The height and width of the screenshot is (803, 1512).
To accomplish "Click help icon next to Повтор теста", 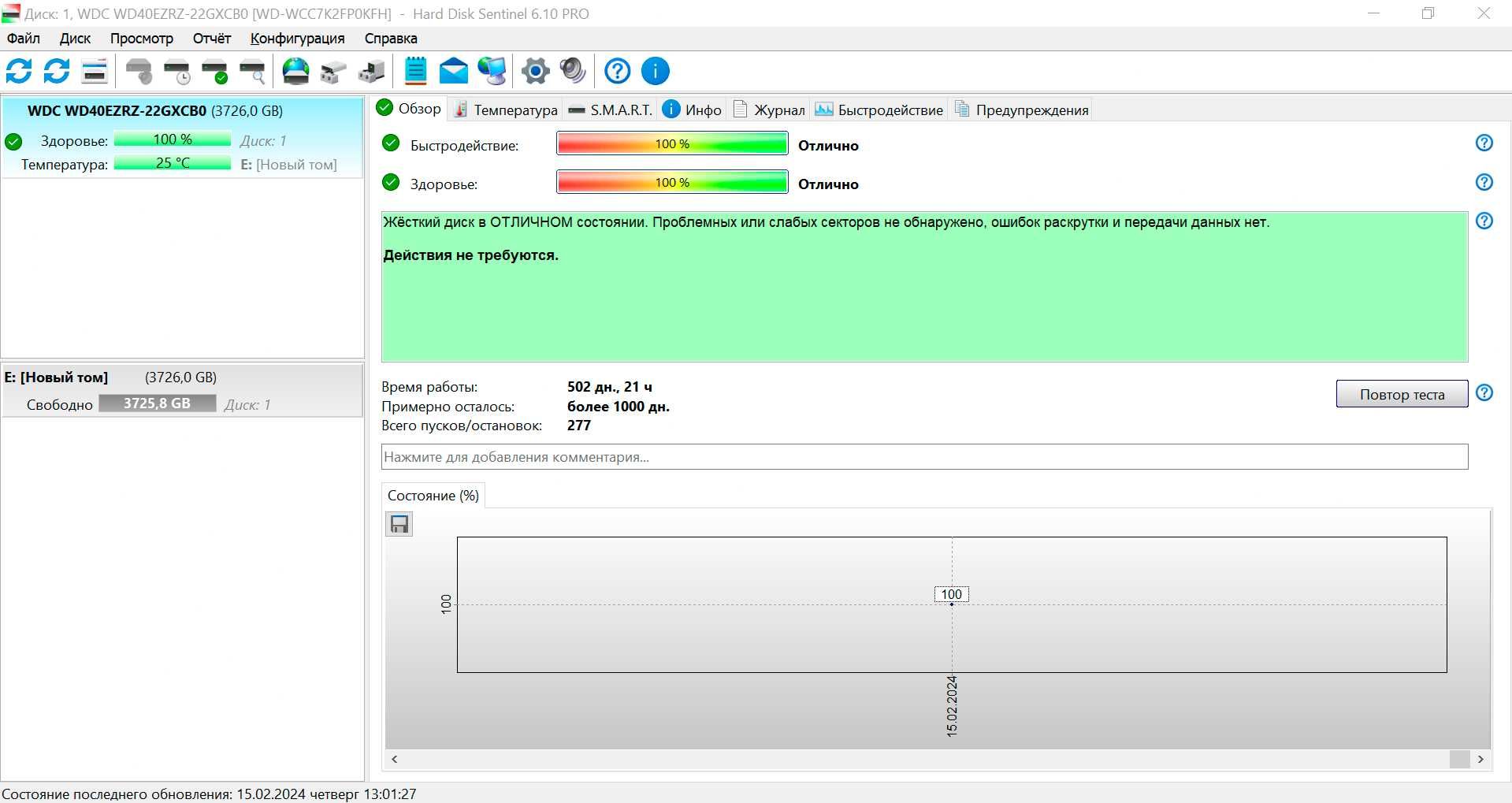I will pyautogui.click(x=1484, y=392).
